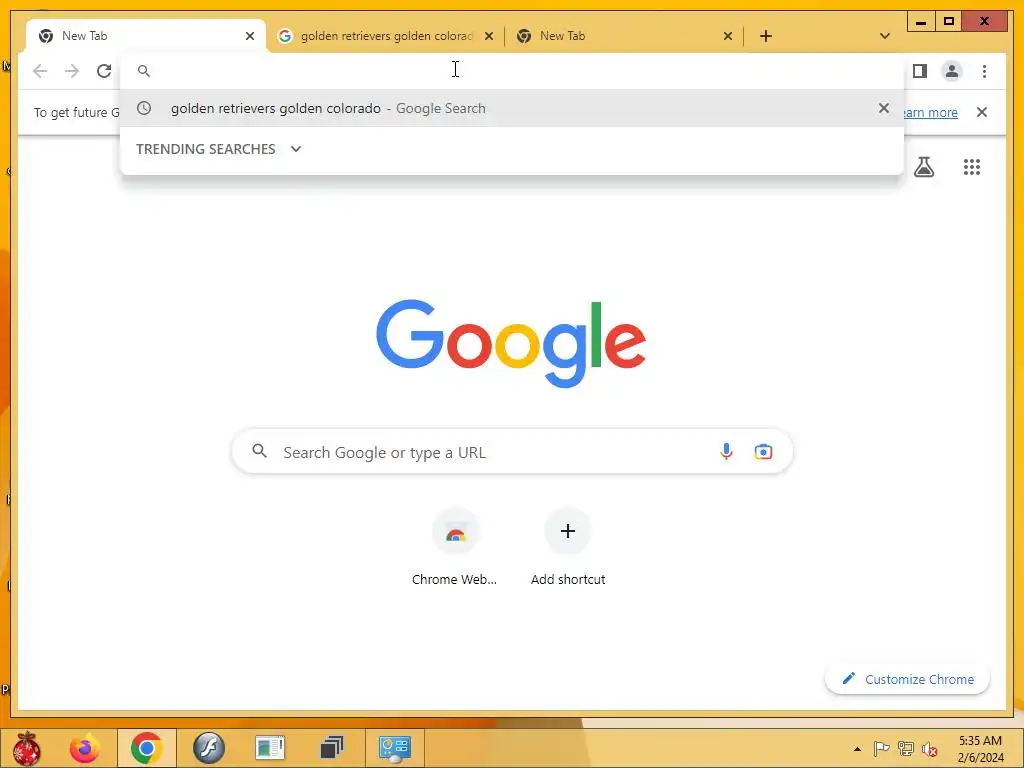Start voice search with microphone icon
Image resolution: width=1024 pixels, height=768 pixels.
tap(726, 451)
